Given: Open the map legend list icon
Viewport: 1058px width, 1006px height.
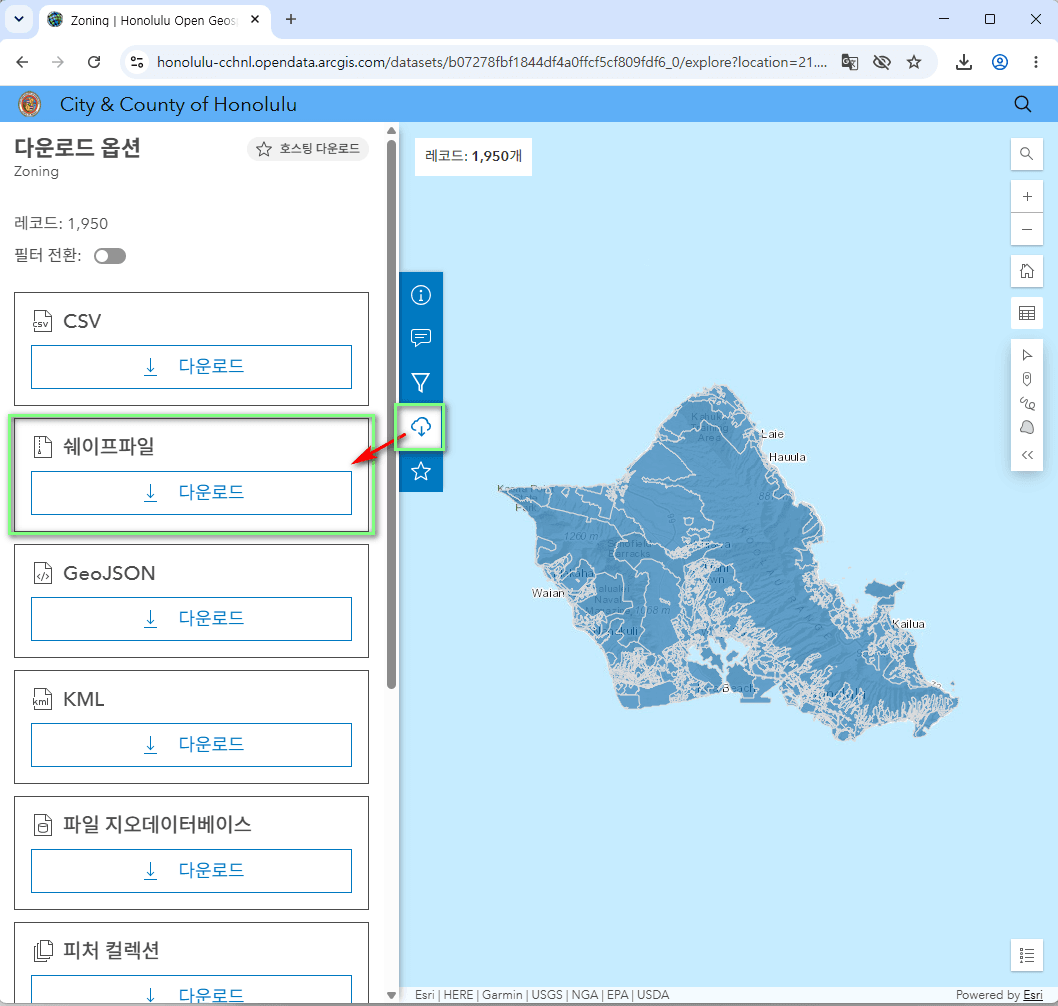Looking at the screenshot, I should pos(1026,955).
